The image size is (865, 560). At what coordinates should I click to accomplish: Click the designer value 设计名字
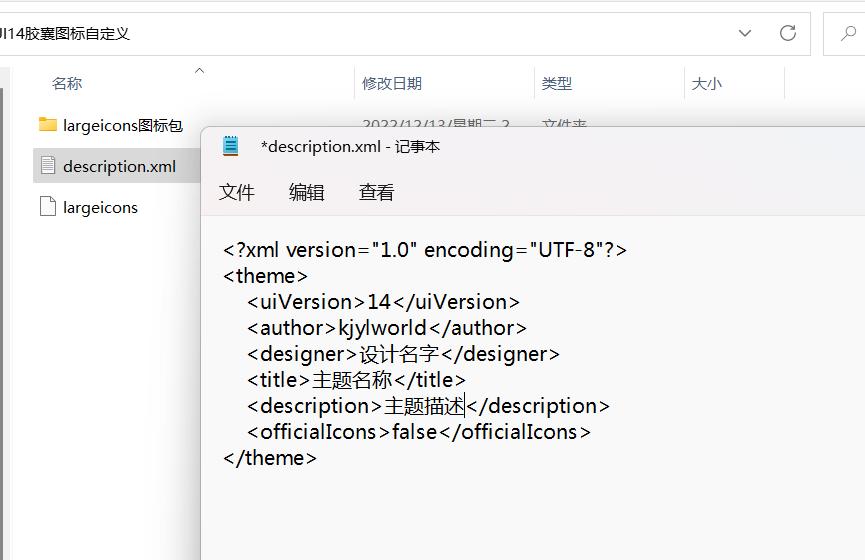(399, 354)
